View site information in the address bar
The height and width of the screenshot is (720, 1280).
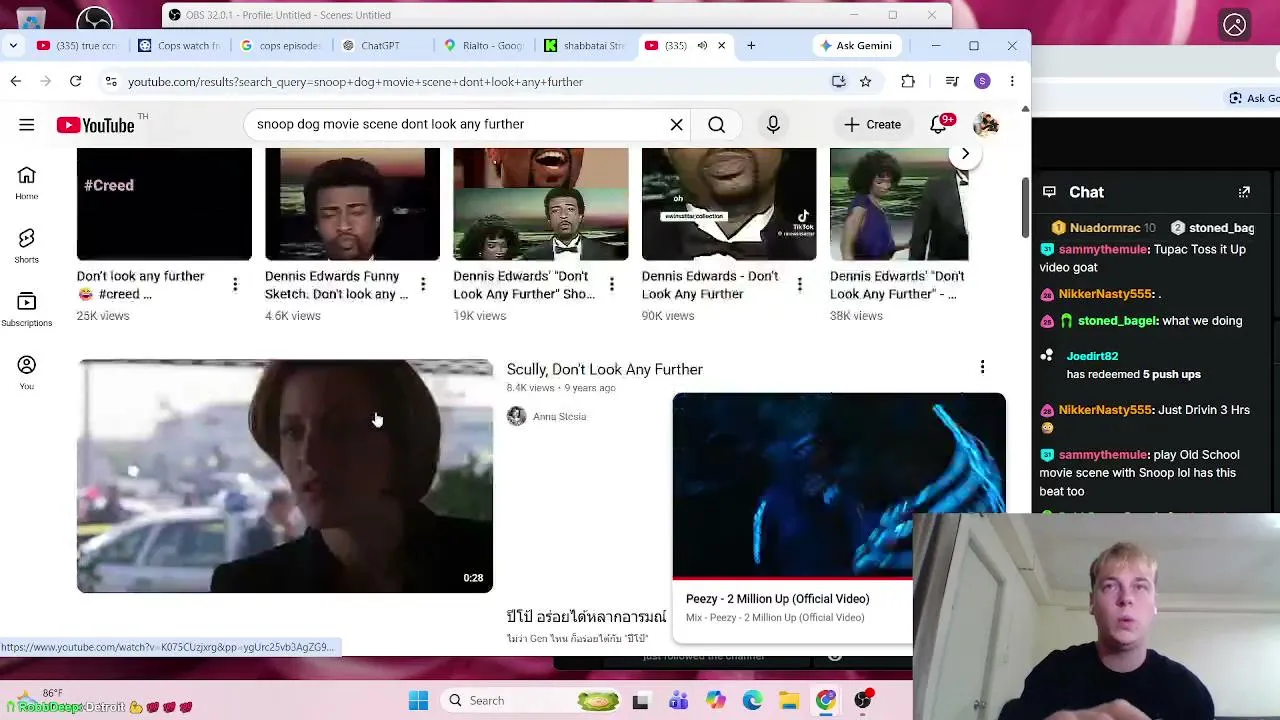[x=111, y=82]
